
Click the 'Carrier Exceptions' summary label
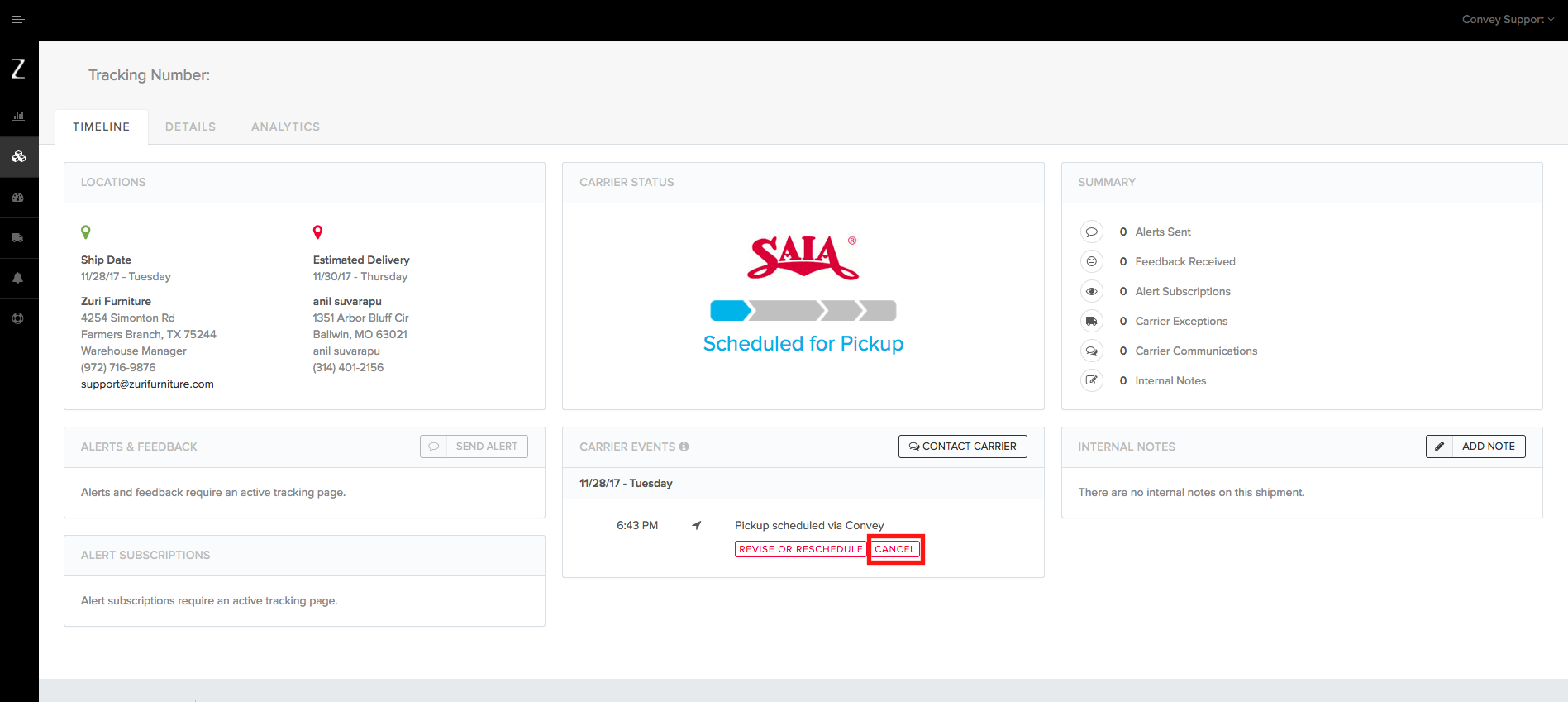tap(1181, 322)
